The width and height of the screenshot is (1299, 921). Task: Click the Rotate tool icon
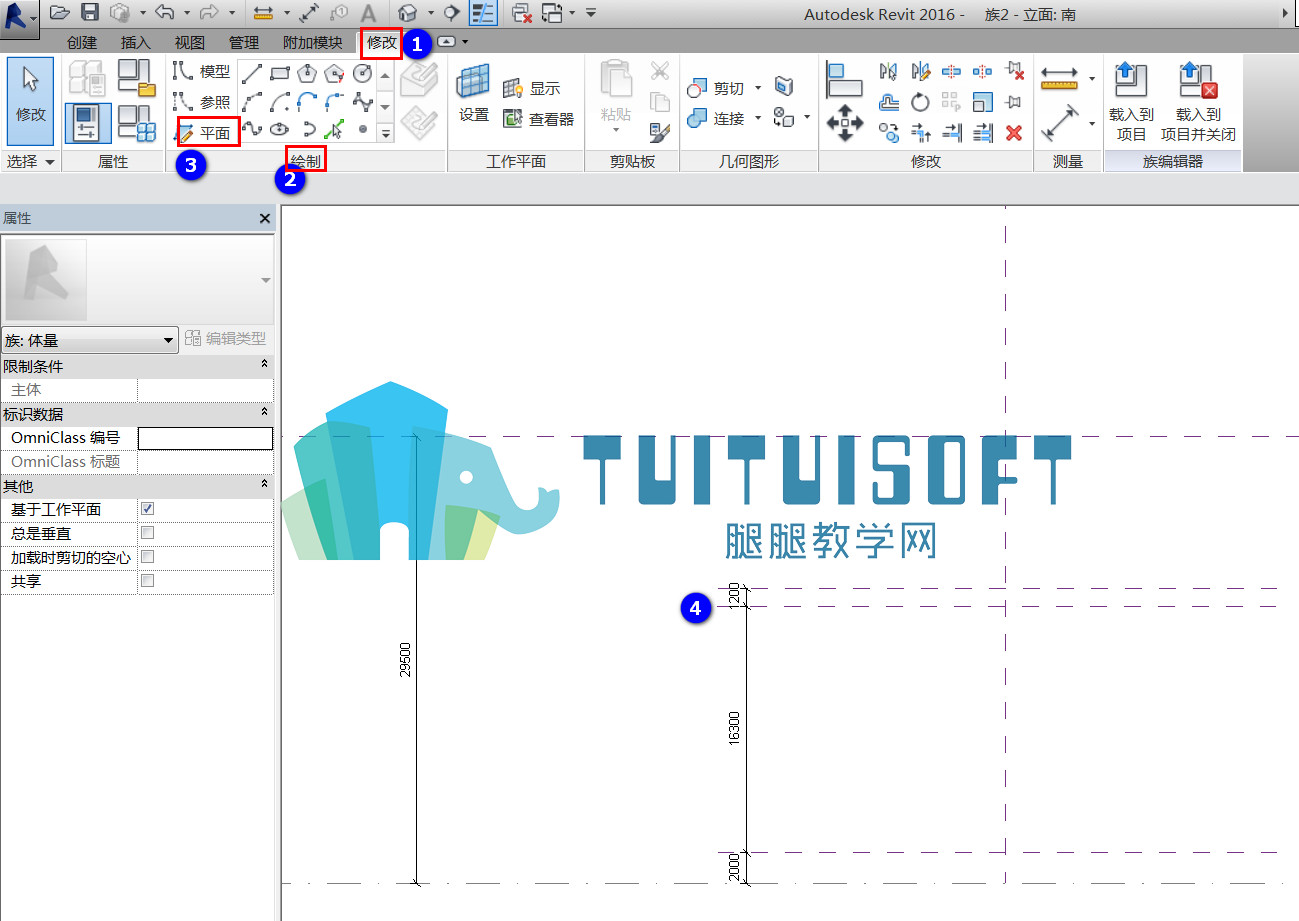(x=920, y=102)
